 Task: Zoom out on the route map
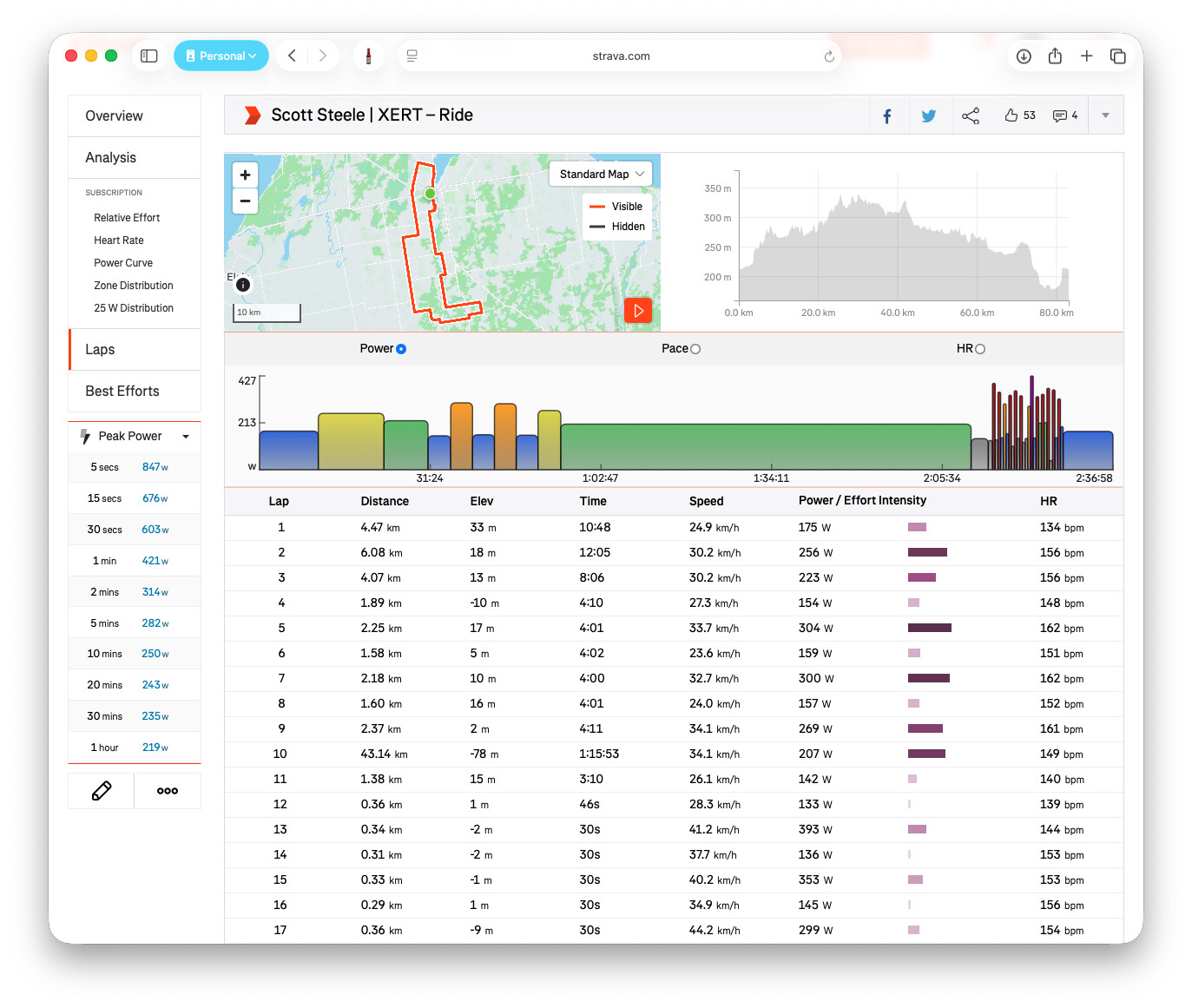(245, 201)
